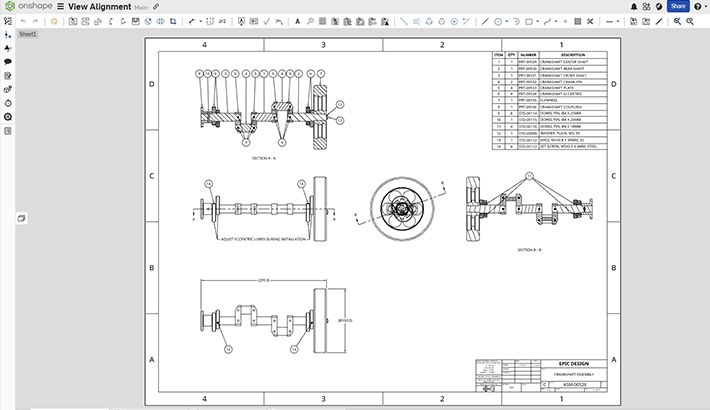Screen dimensions: 710x410
Task: Select the Rectangle sketch tool
Action: pos(529,21)
